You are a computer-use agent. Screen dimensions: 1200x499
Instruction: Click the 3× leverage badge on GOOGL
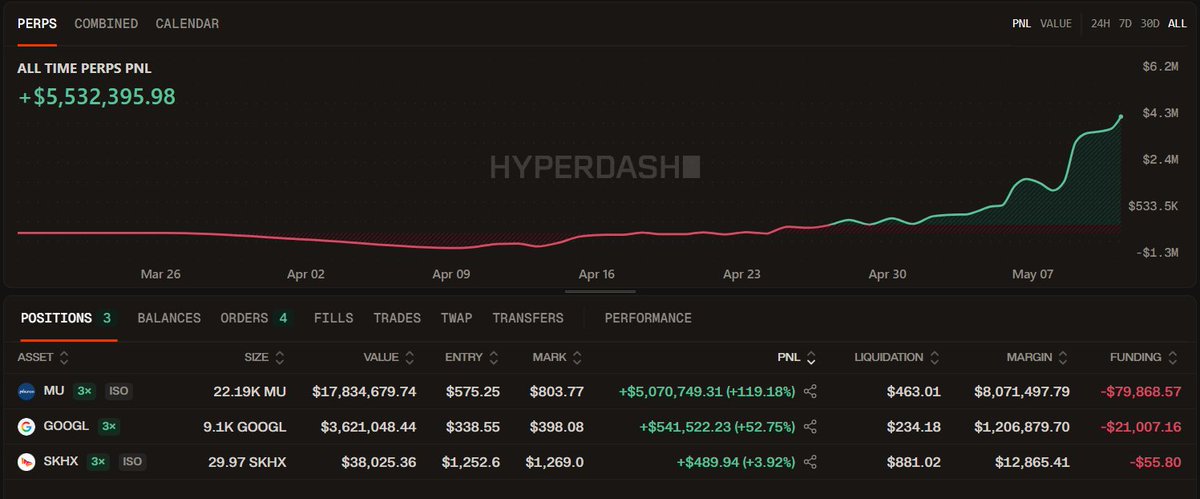109,427
